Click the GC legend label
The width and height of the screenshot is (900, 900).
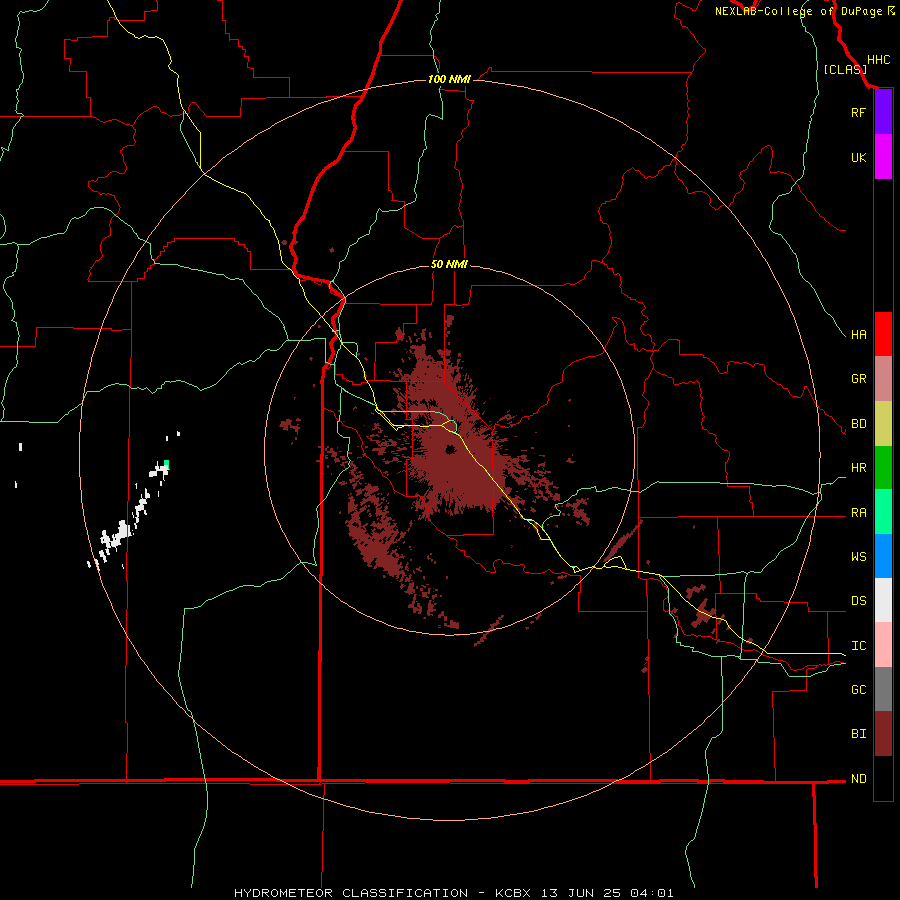click(858, 690)
